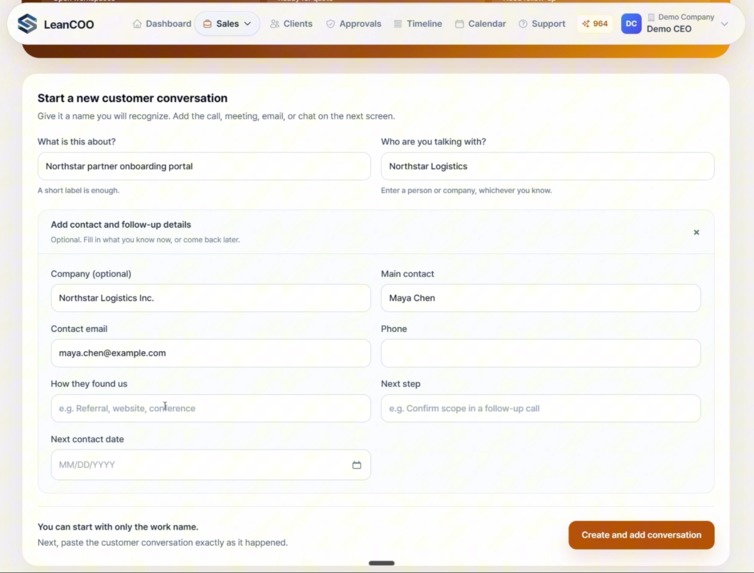Screen dimensions: 754x573
Task: Click the Next step field
Action: click(540, 409)
